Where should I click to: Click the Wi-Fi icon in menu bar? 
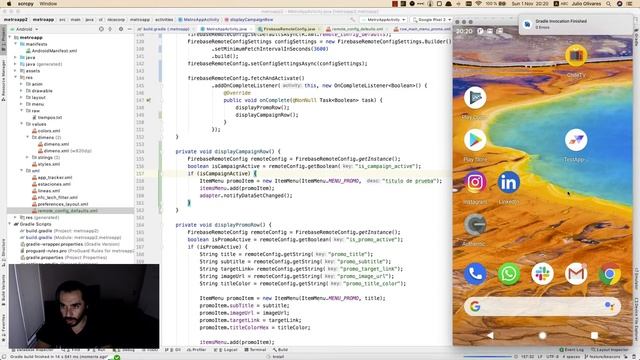[479, 4]
